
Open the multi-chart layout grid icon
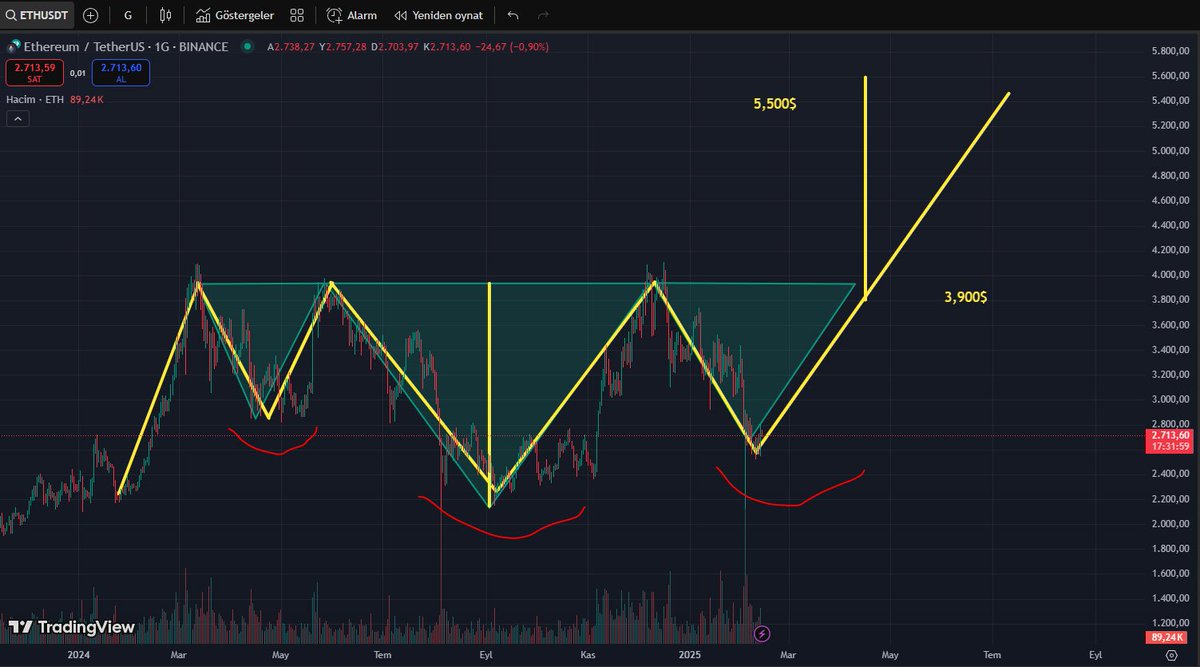pyautogui.click(x=296, y=15)
